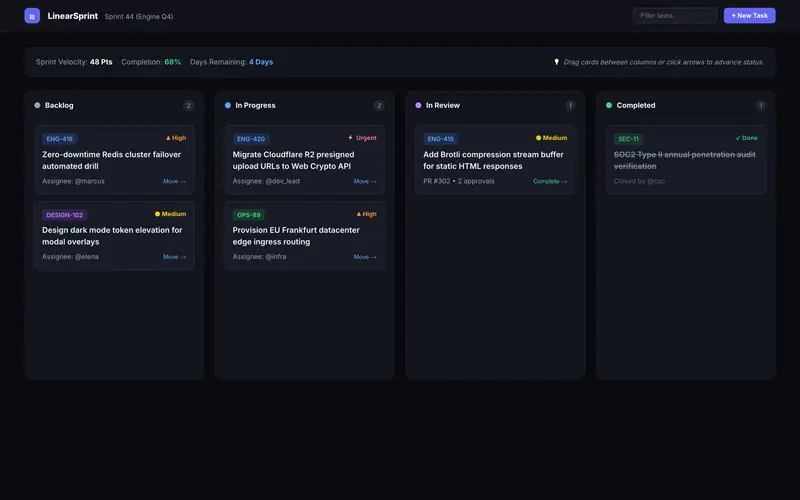Image resolution: width=800 pixels, height=500 pixels.
Task: Click Assignee @infra text
Action: [x=259, y=257]
